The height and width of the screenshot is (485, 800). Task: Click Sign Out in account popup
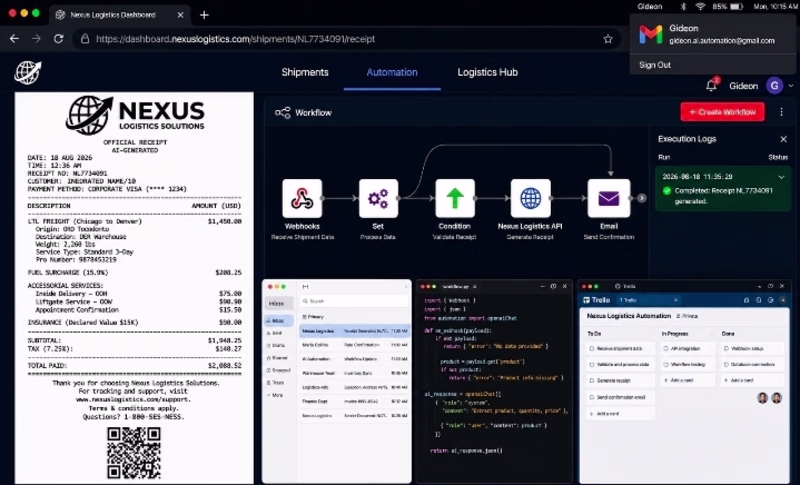tap(655, 65)
